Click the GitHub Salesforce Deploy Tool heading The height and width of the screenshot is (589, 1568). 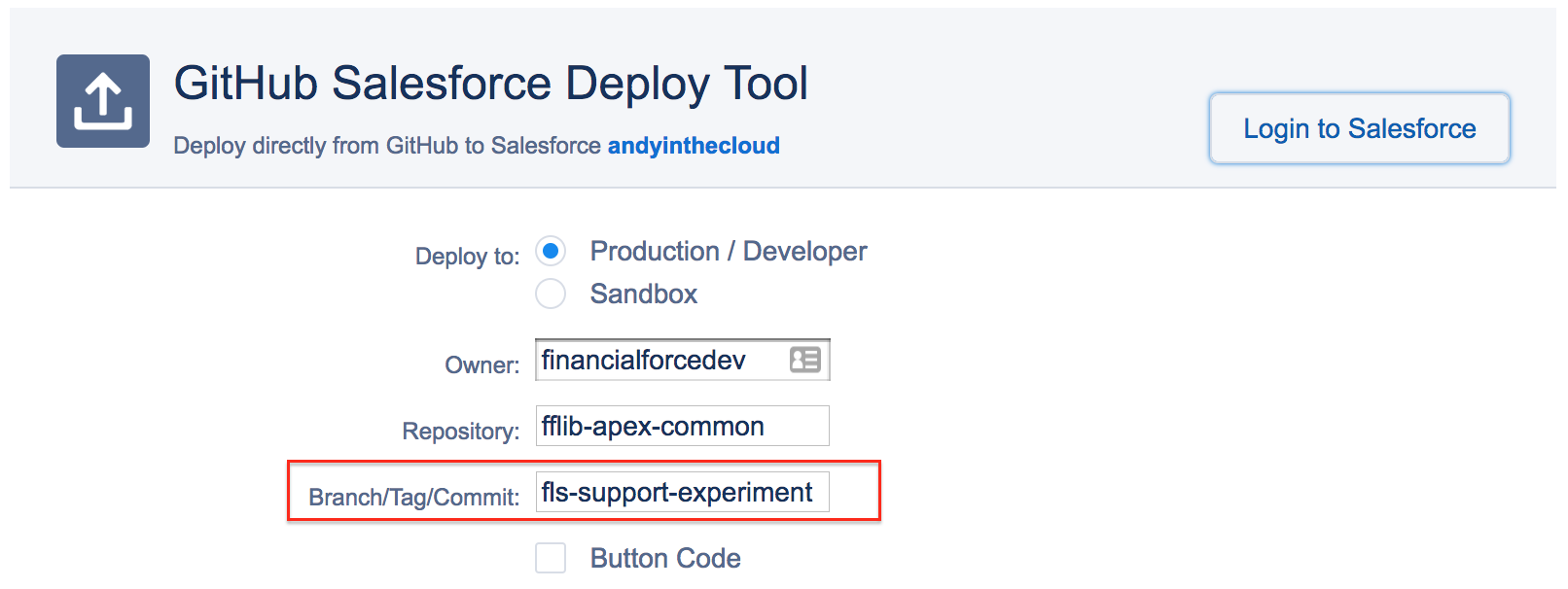(x=491, y=84)
